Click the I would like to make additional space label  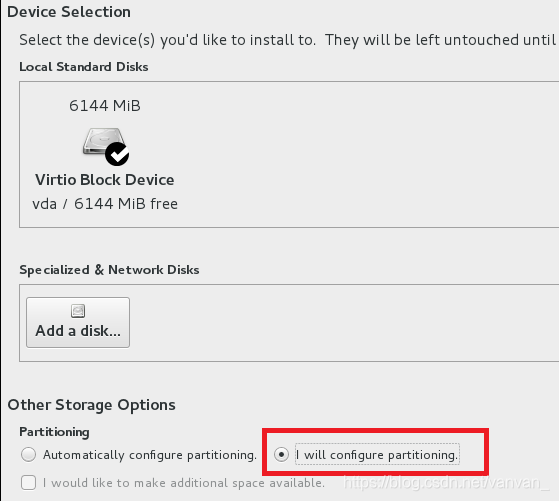(x=184, y=483)
